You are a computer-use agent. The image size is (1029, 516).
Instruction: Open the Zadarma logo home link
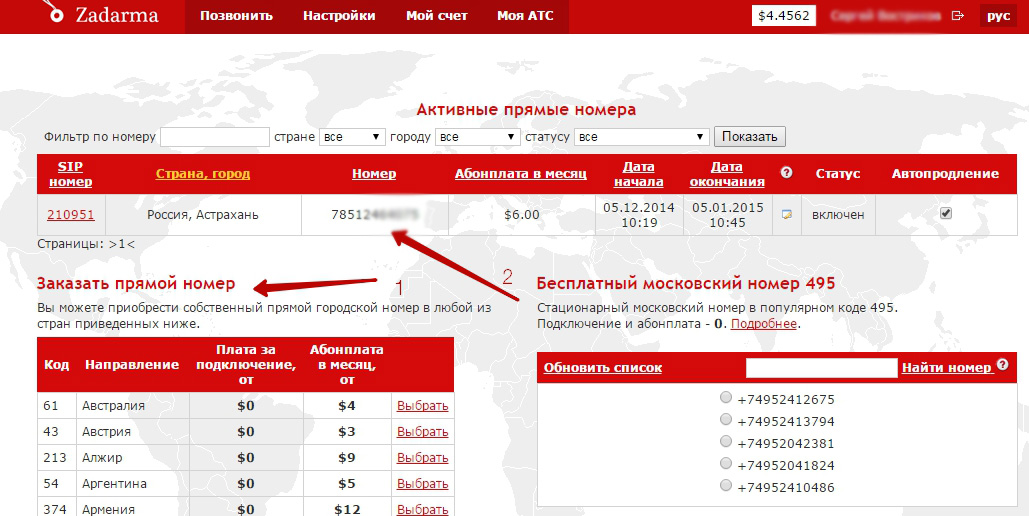coord(102,14)
